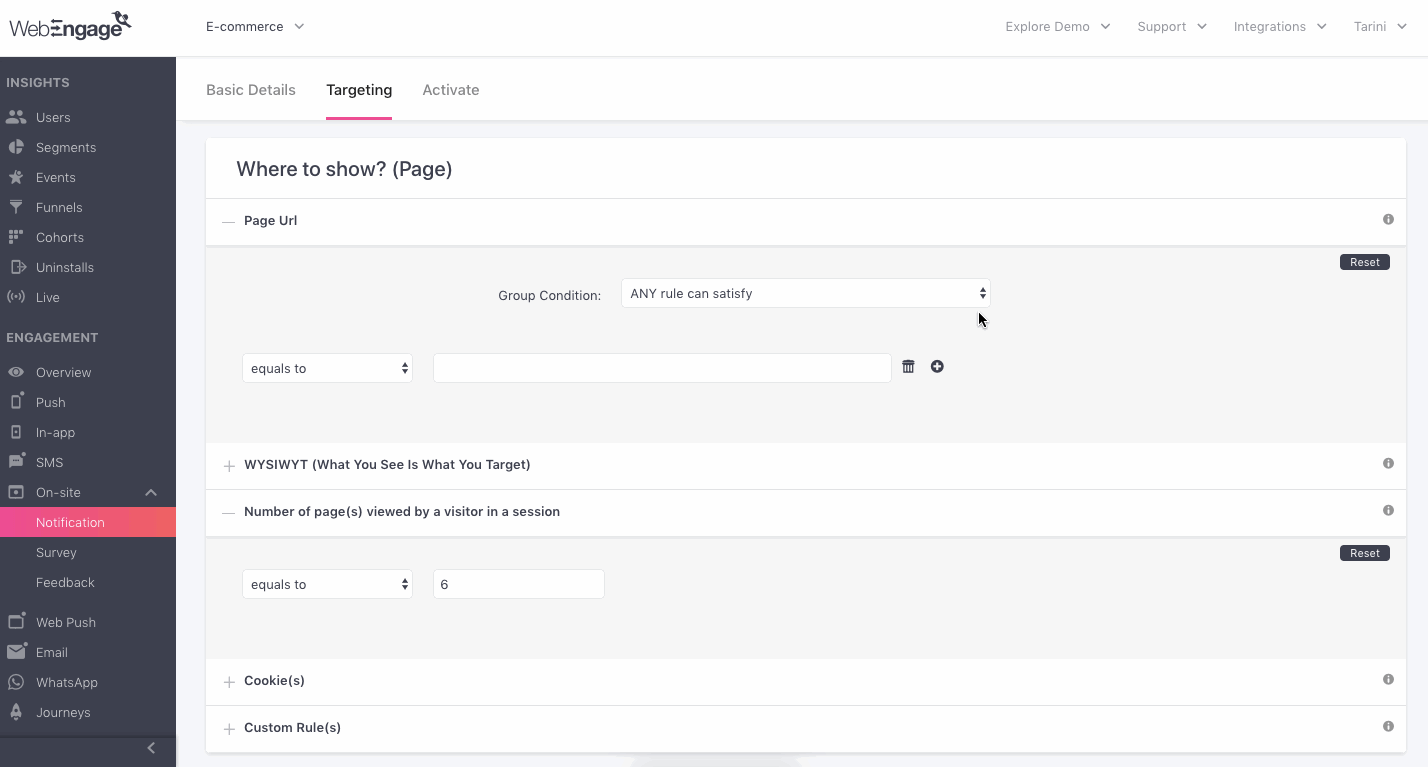Click the Group Condition label
This screenshot has height=767, width=1428.
coord(550,295)
